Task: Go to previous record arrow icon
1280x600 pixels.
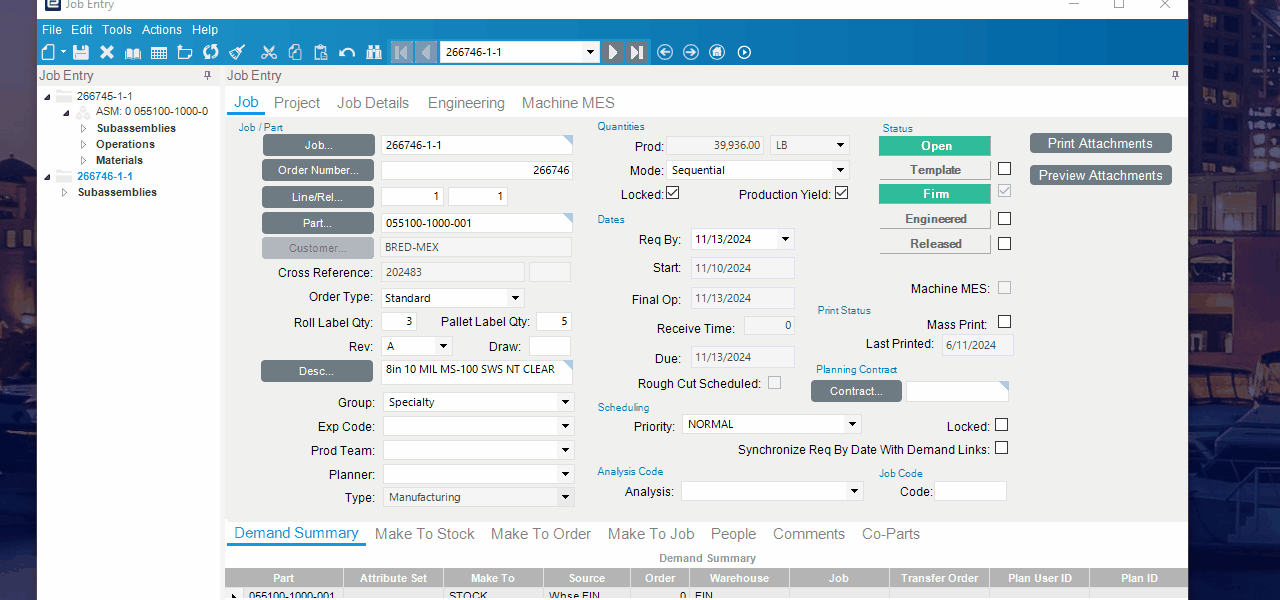Action: click(x=426, y=52)
